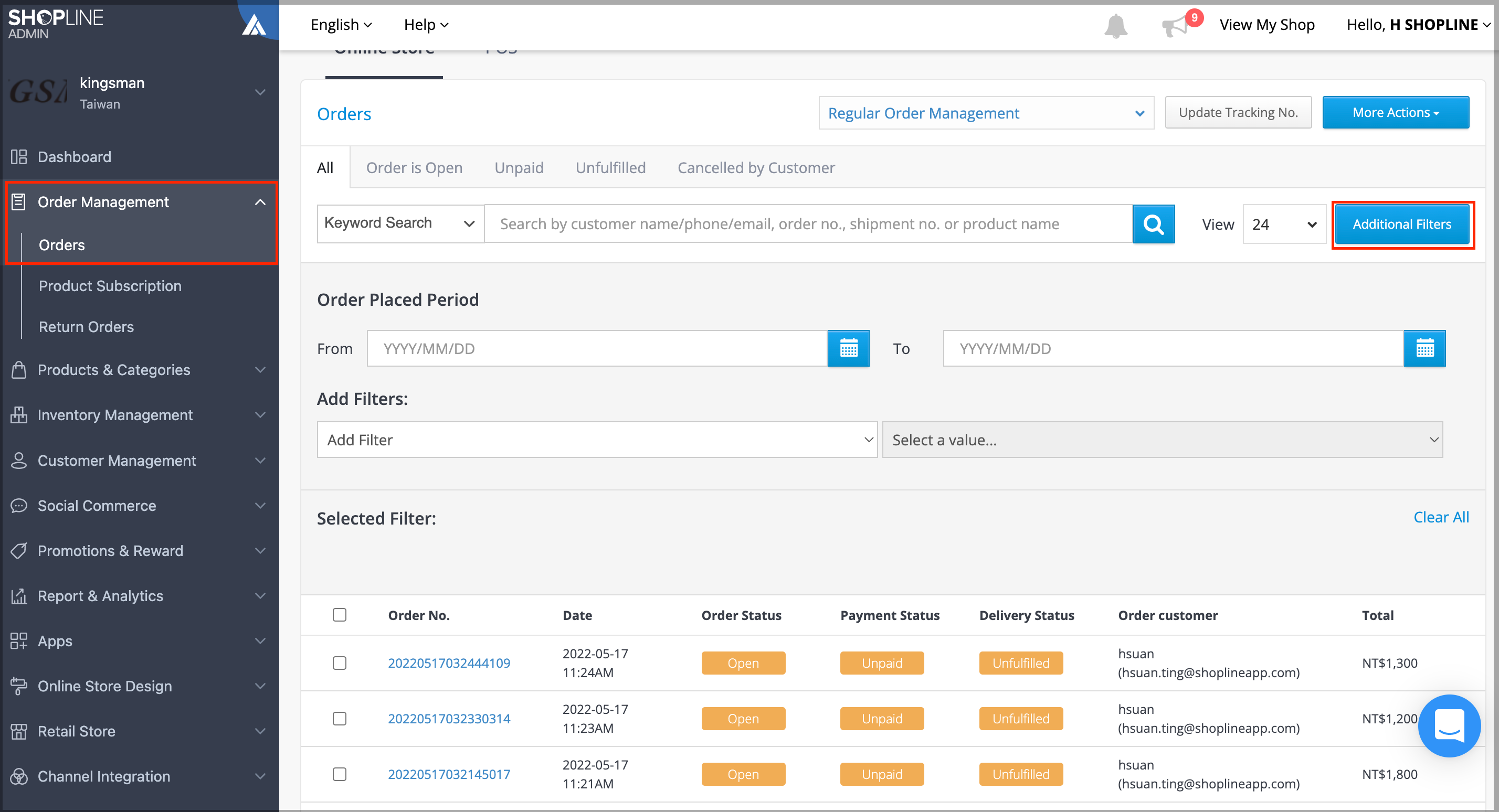Viewport: 1499px width, 812px height.
Task: Click the white triangle logo badge
Action: pyautogui.click(x=254, y=25)
